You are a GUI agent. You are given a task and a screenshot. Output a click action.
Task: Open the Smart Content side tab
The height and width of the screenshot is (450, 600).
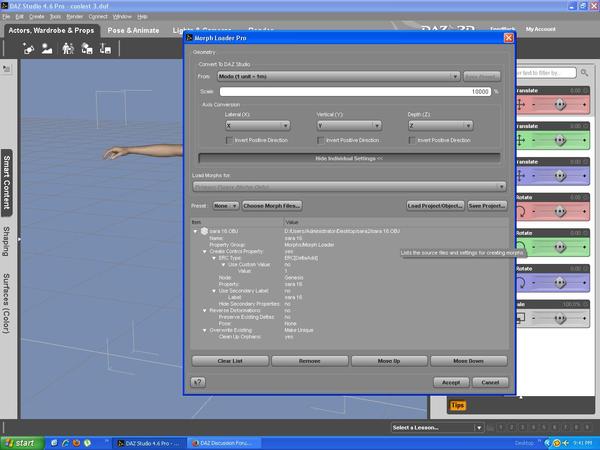(7, 182)
